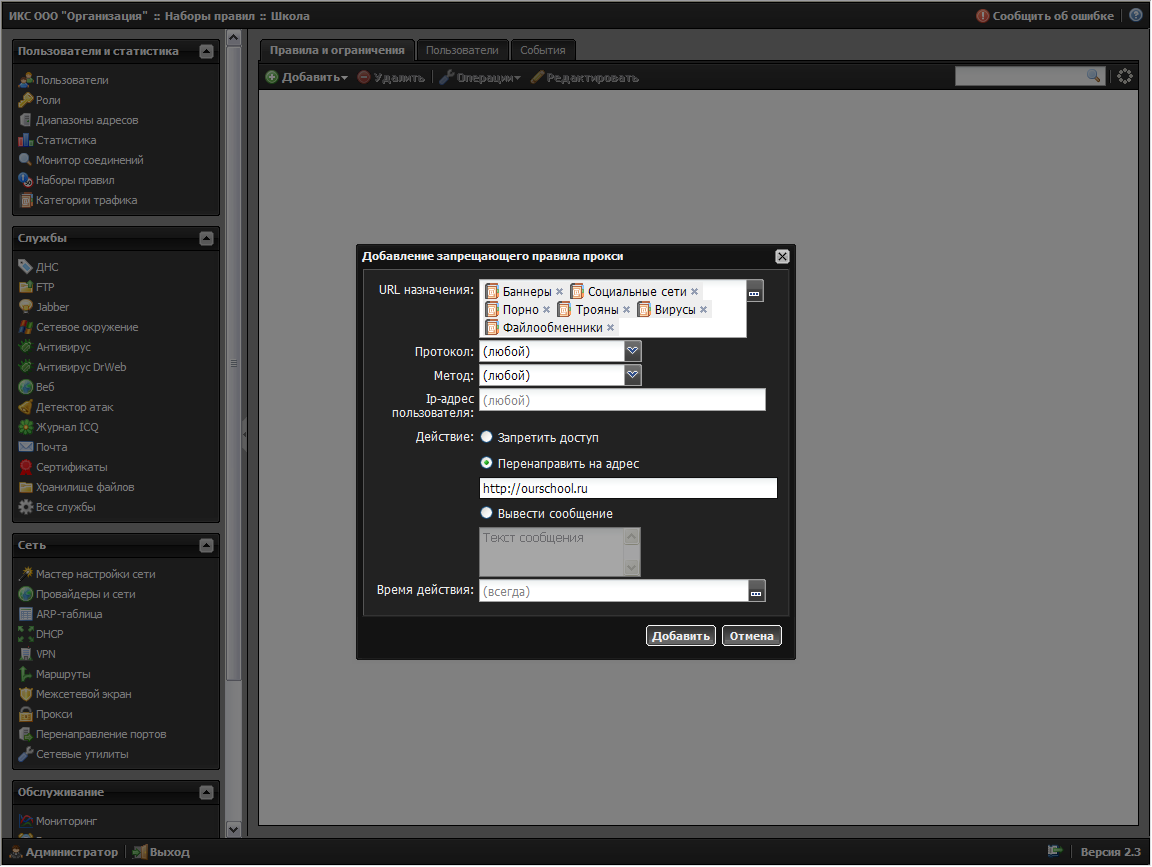Image resolution: width=1152 pixels, height=867 pixels.
Task: Open the Jabber service icon
Action: point(26,306)
